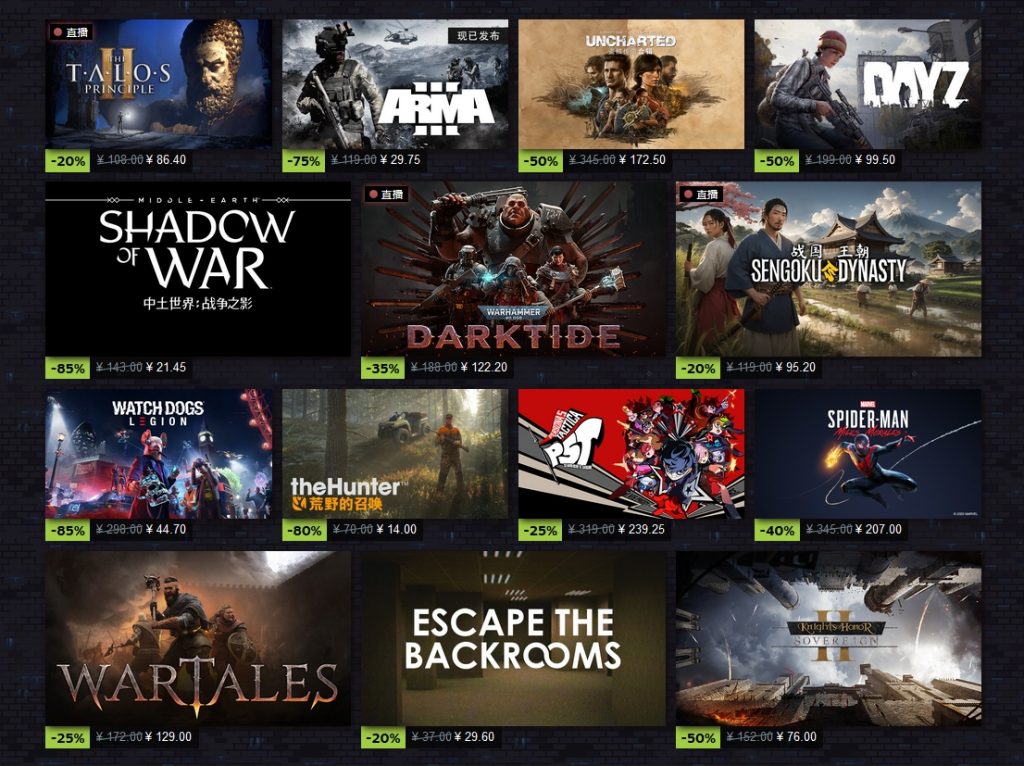Image resolution: width=1024 pixels, height=766 pixels.
Task: Select the Uncharted collection thumbnail
Action: click(x=631, y=84)
